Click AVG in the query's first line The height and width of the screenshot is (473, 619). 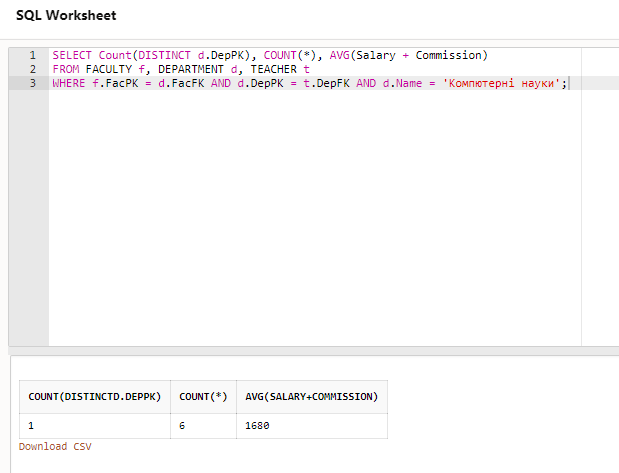click(339, 55)
